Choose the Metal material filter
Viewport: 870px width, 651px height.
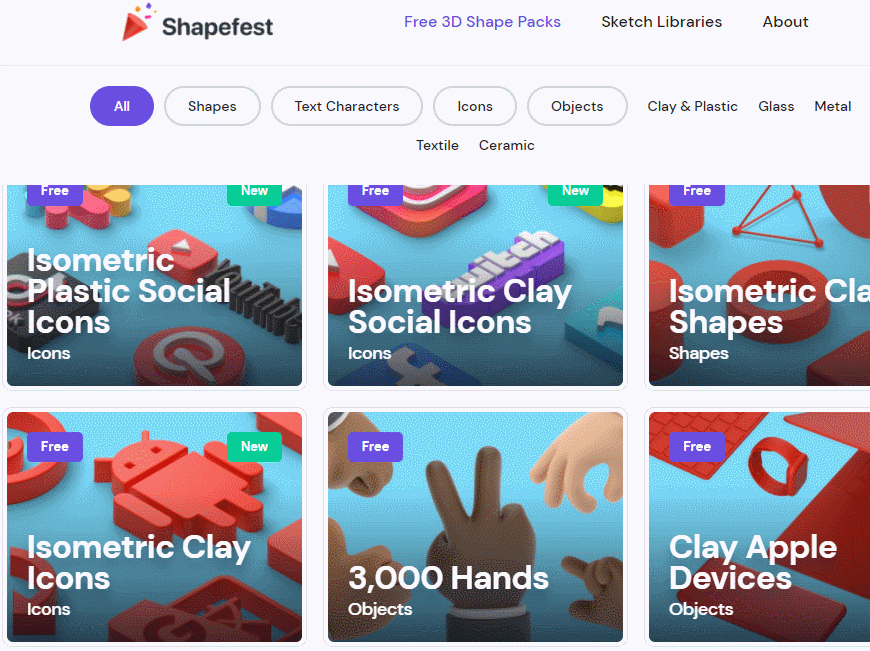tap(832, 106)
